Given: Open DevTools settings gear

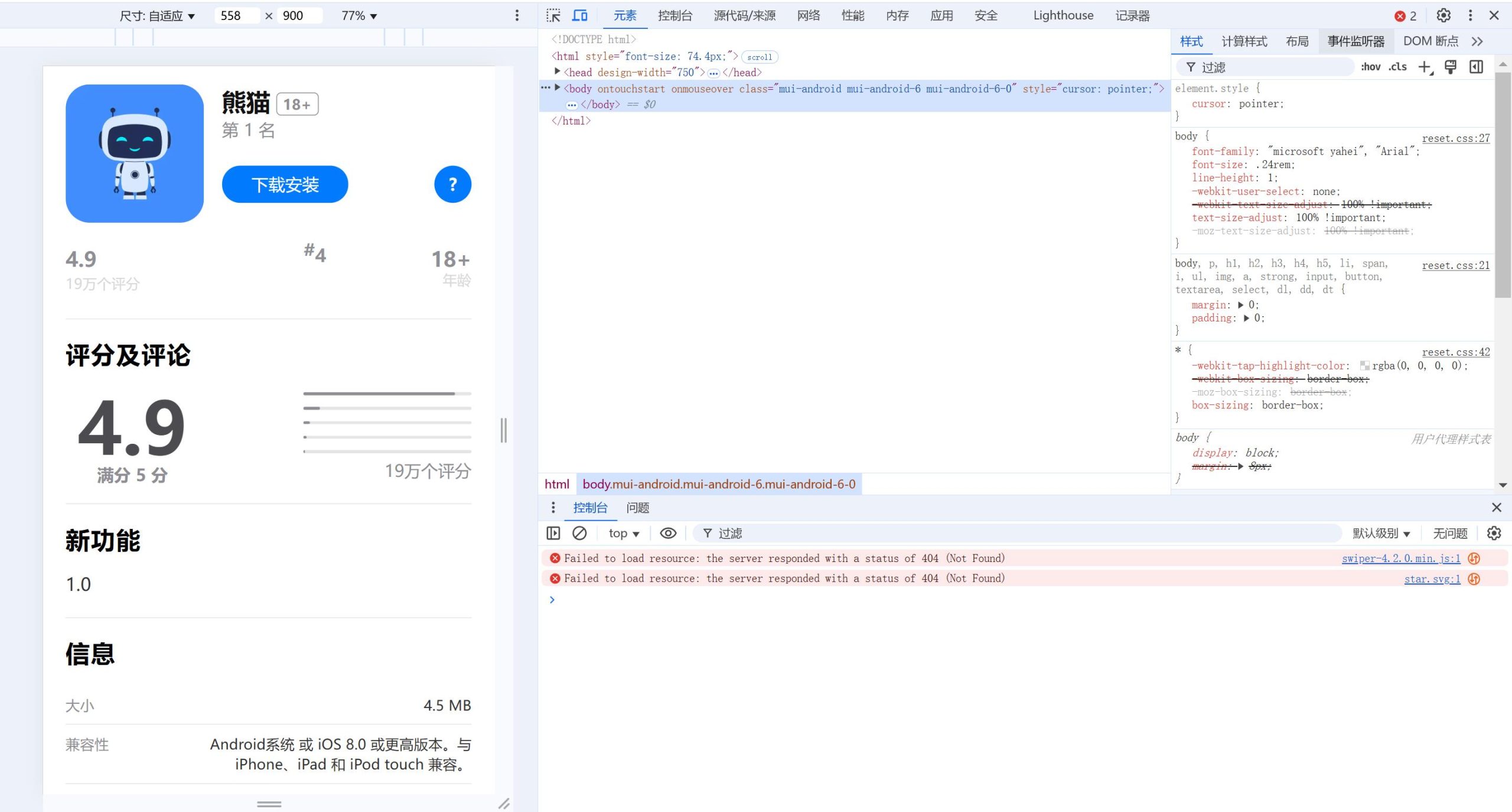Looking at the screenshot, I should point(1443,15).
